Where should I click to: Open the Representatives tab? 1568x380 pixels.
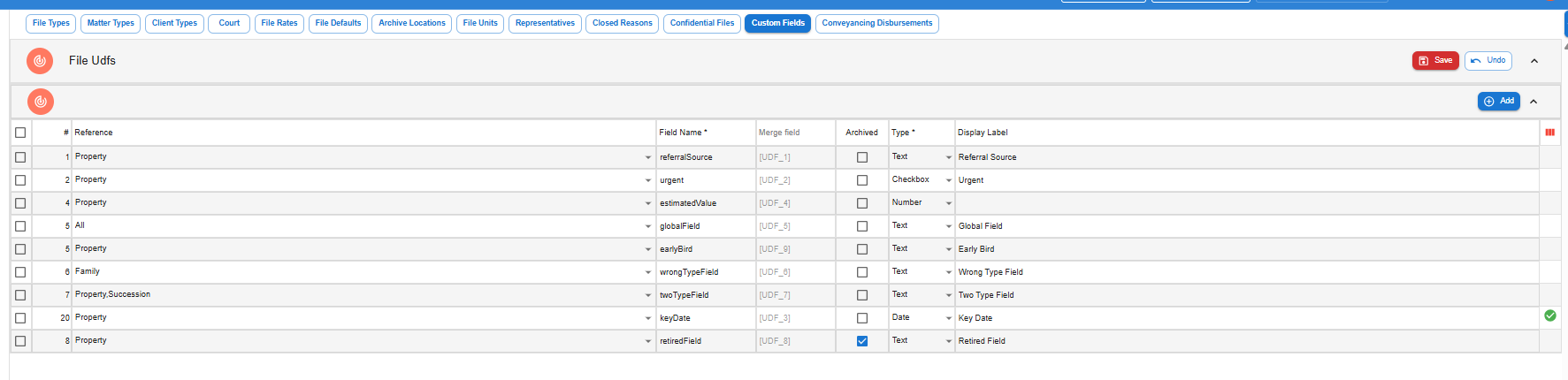pos(545,23)
